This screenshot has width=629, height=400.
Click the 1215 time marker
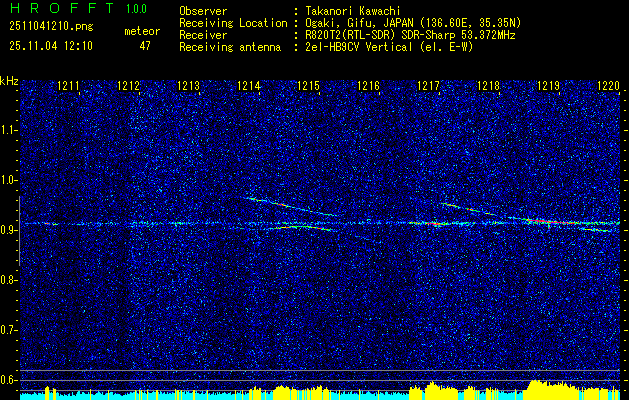pyautogui.click(x=309, y=85)
